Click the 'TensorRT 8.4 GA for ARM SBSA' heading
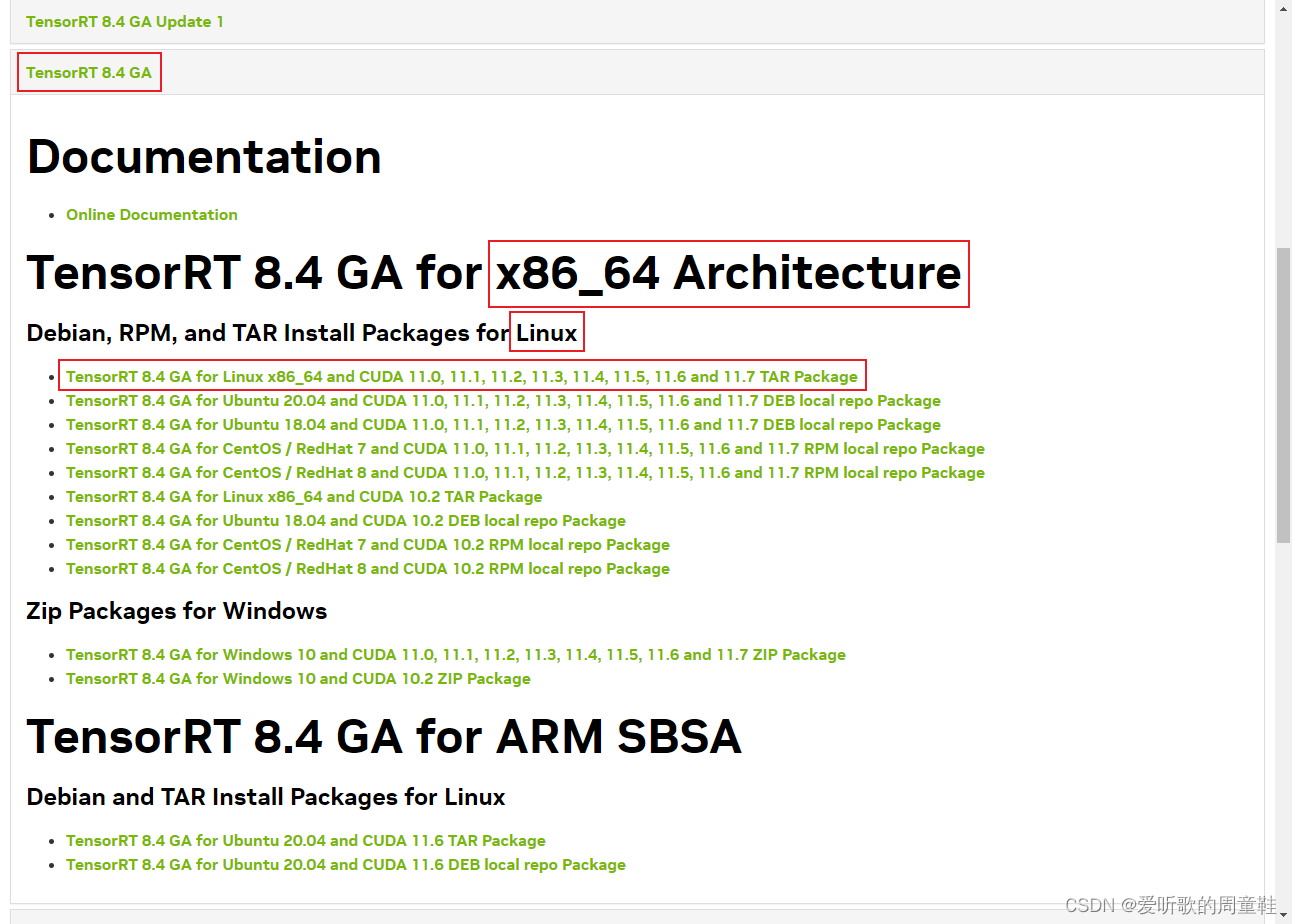This screenshot has width=1292, height=924. coord(384,737)
